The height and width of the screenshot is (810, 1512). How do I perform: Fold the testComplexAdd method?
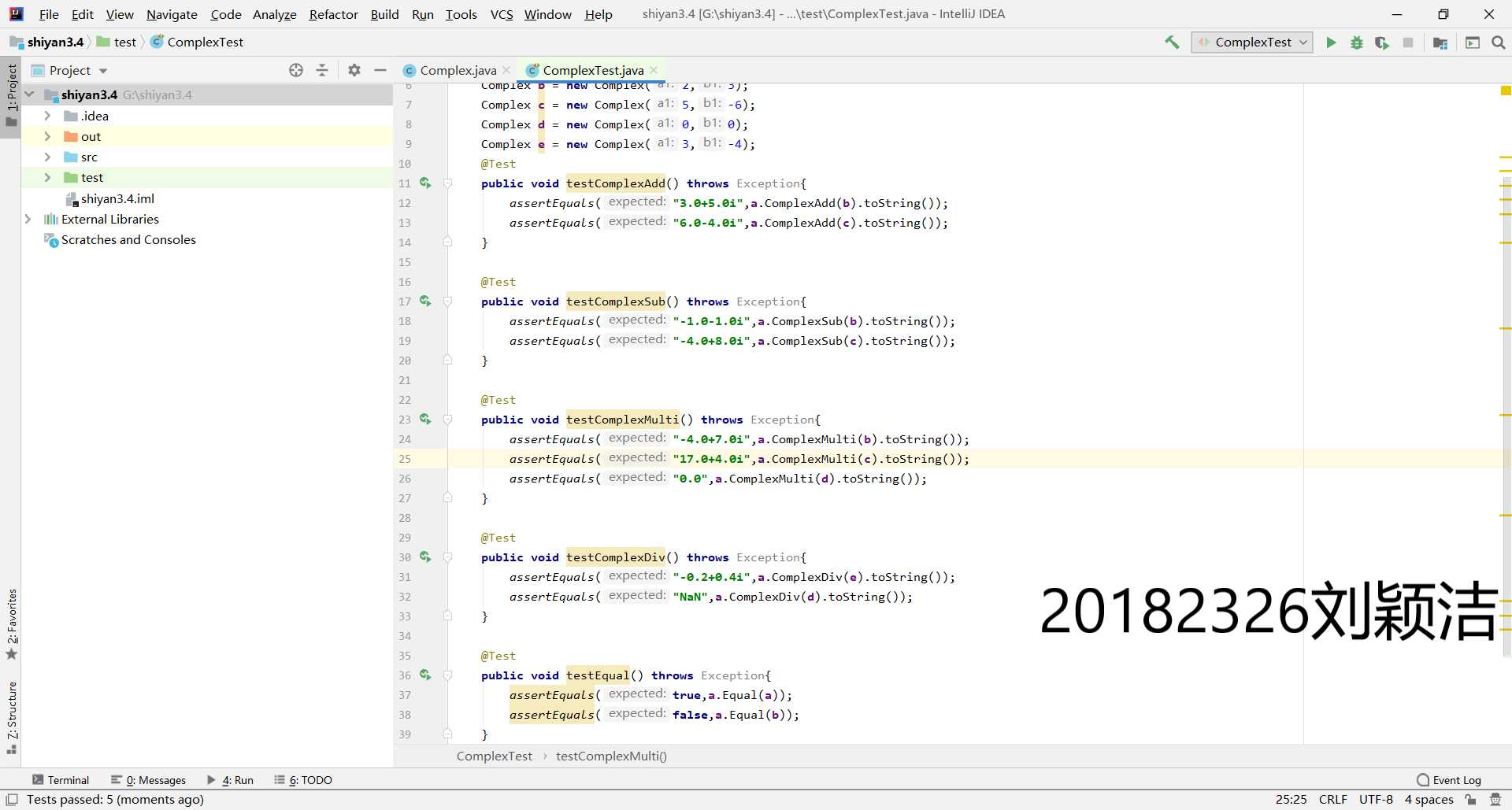tap(447, 183)
